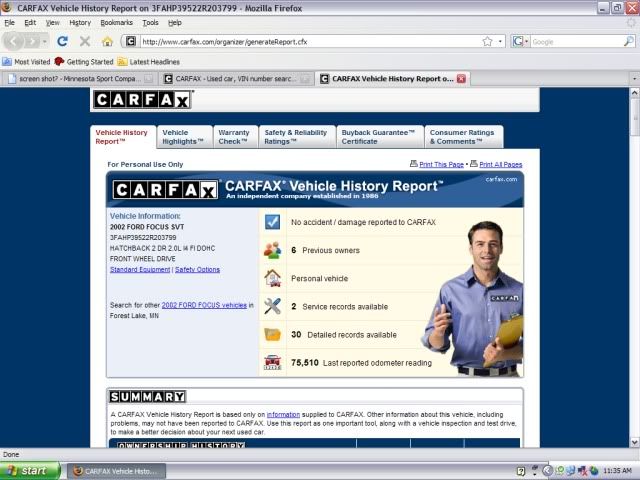Image resolution: width=640 pixels, height=480 pixels.
Task: Switch to the 'screen shot? - Minnesota Sport Compa...' tab
Action: coord(80,79)
